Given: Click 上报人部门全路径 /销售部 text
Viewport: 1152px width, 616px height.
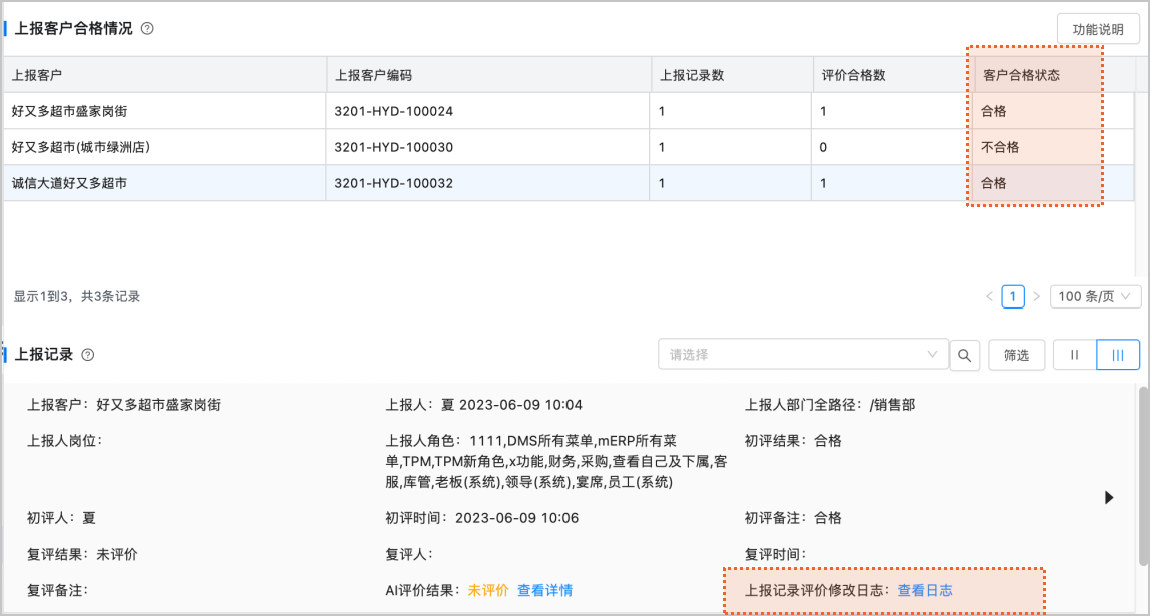Looking at the screenshot, I should coord(830,405).
